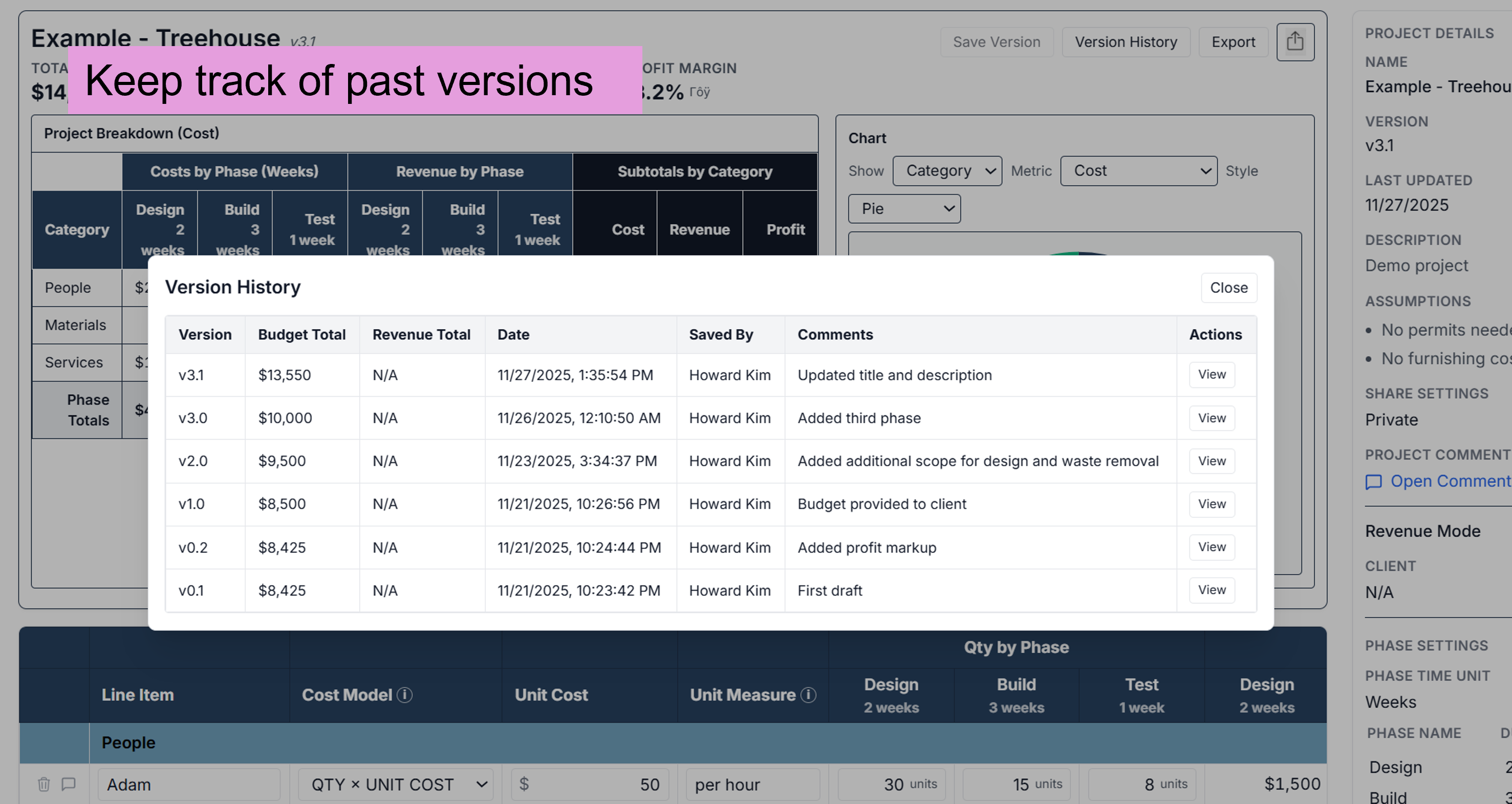Click the Save Version button
The height and width of the screenshot is (804, 1512).
point(996,41)
